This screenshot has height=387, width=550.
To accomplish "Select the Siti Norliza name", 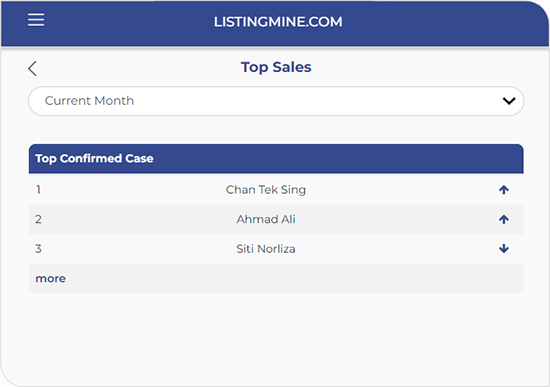I will (x=266, y=249).
